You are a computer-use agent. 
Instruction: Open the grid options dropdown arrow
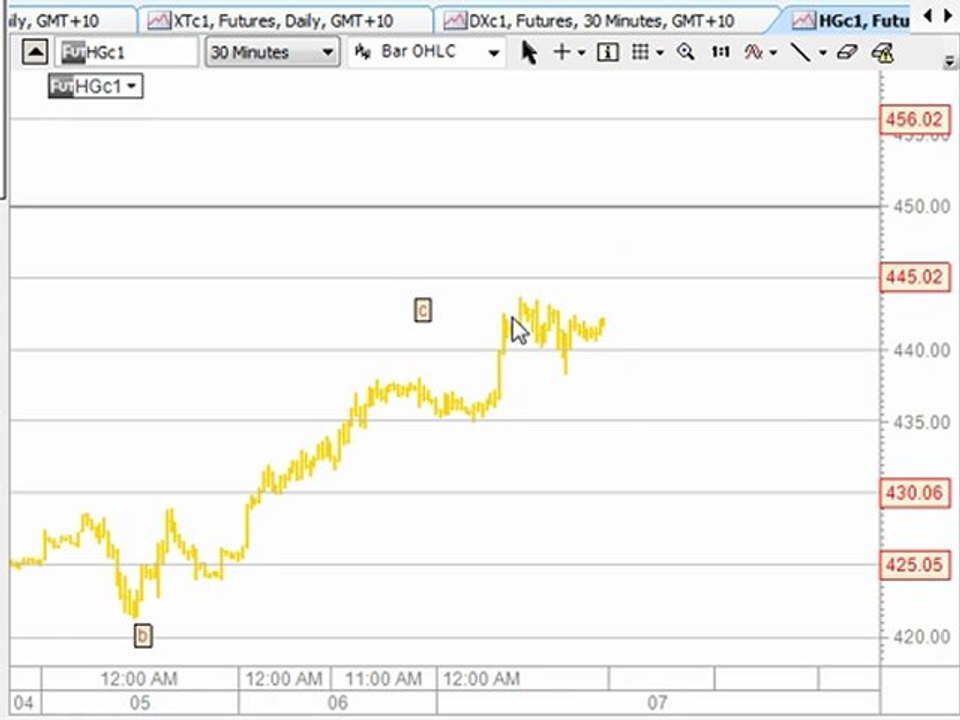point(659,53)
